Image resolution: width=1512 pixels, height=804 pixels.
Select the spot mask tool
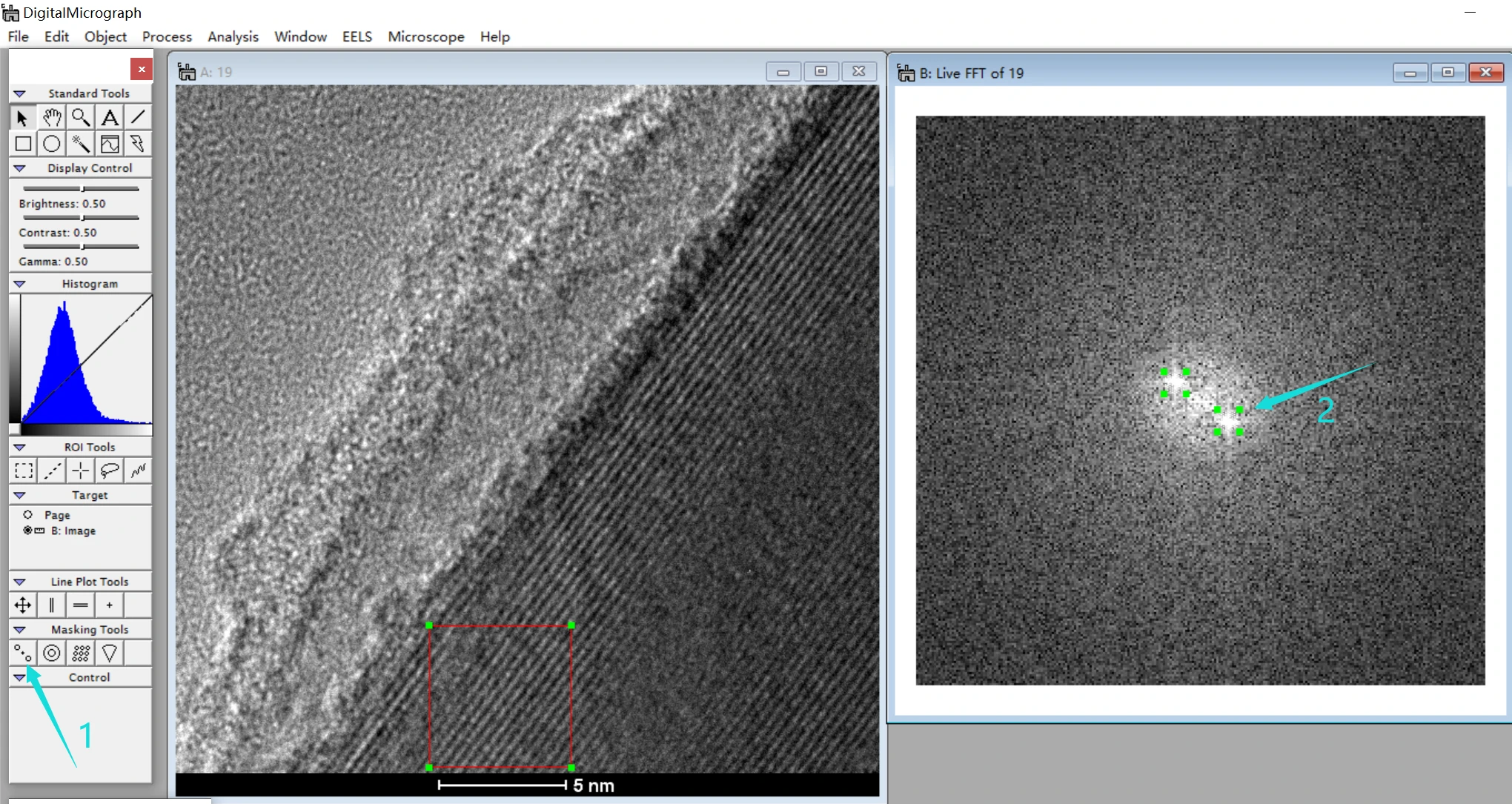[x=23, y=653]
